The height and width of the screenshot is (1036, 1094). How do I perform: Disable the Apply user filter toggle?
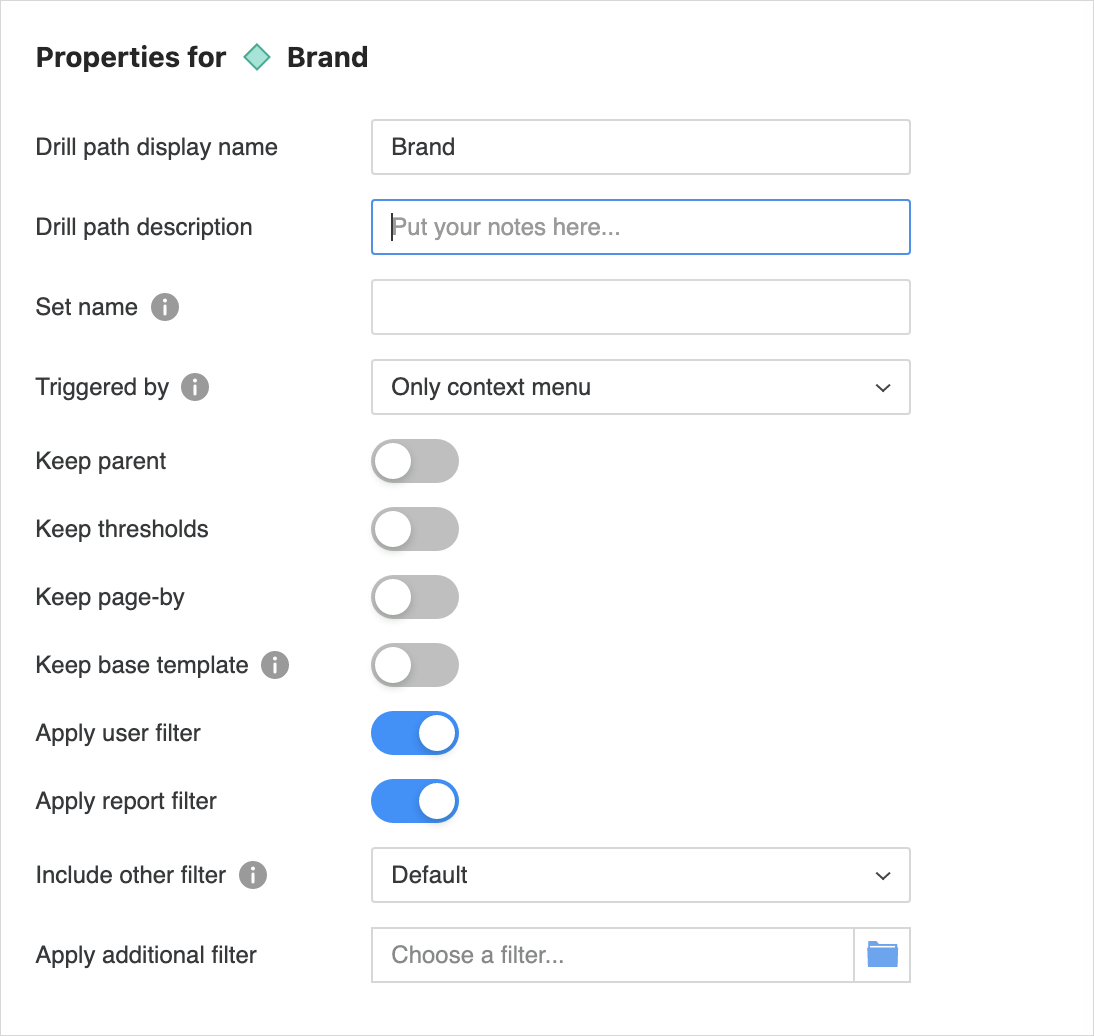pyautogui.click(x=414, y=733)
